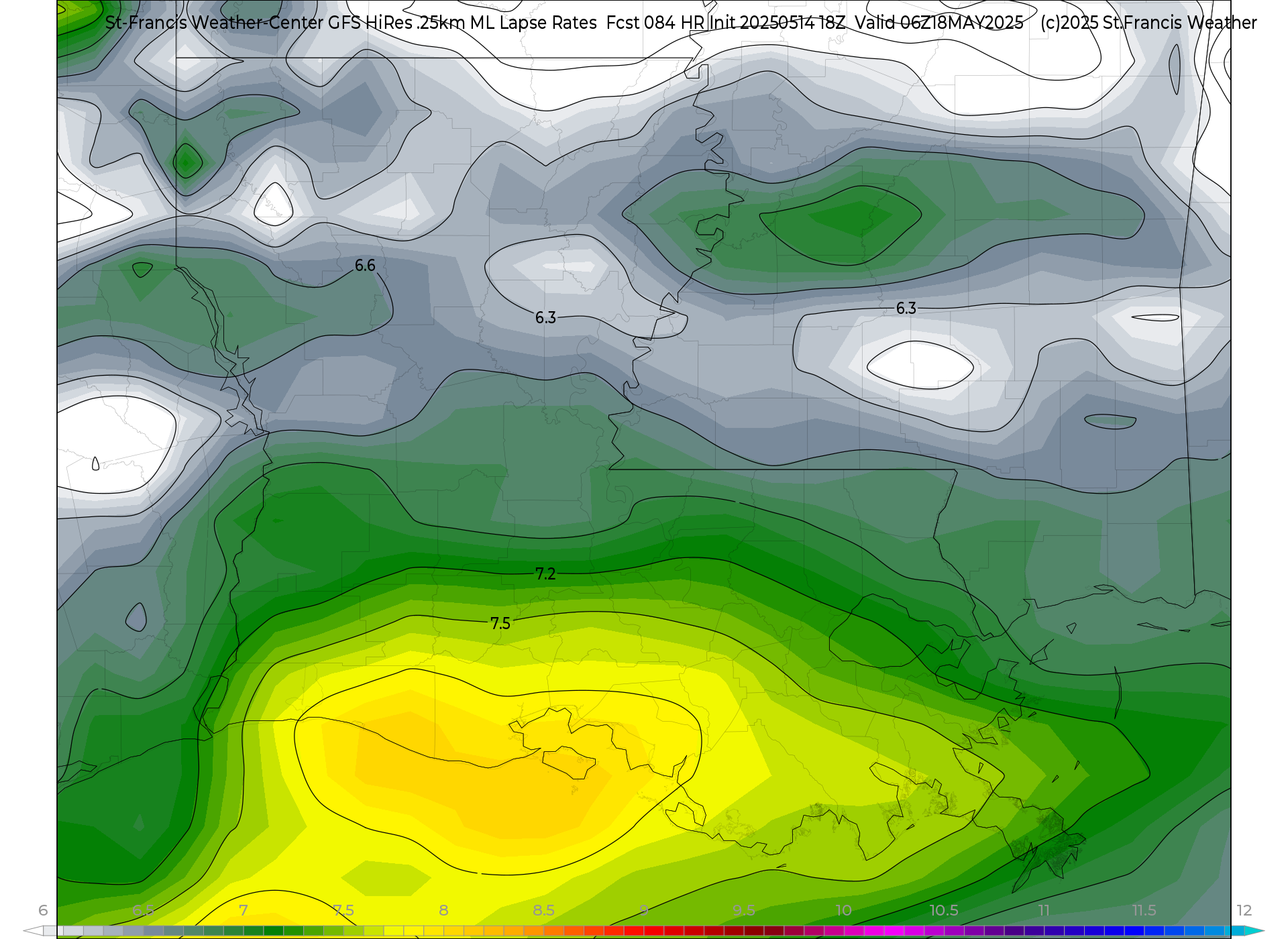Click the colorbar tick label 10
Screen dimensions: 1288x939
(x=844, y=911)
